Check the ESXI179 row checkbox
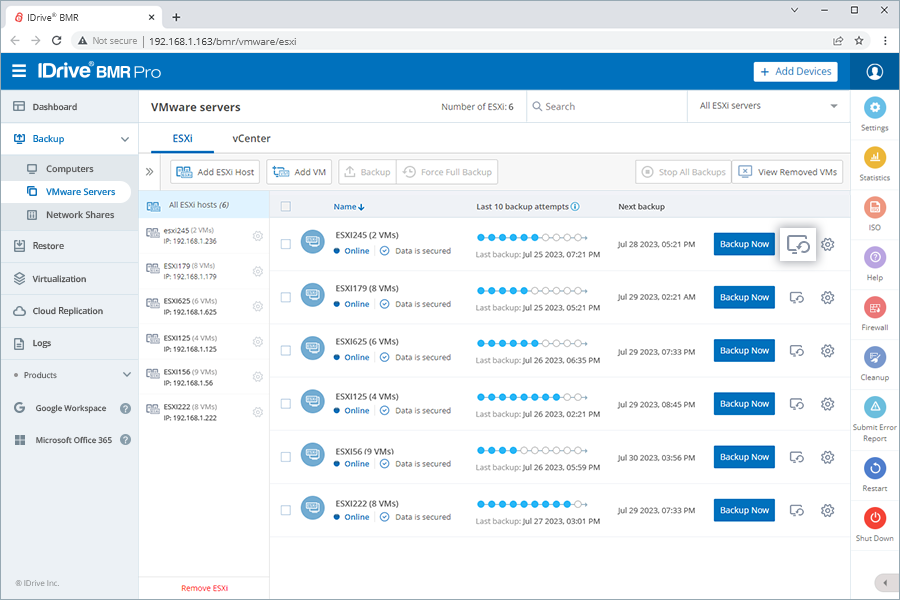This screenshot has height=600, width=900. [286, 297]
